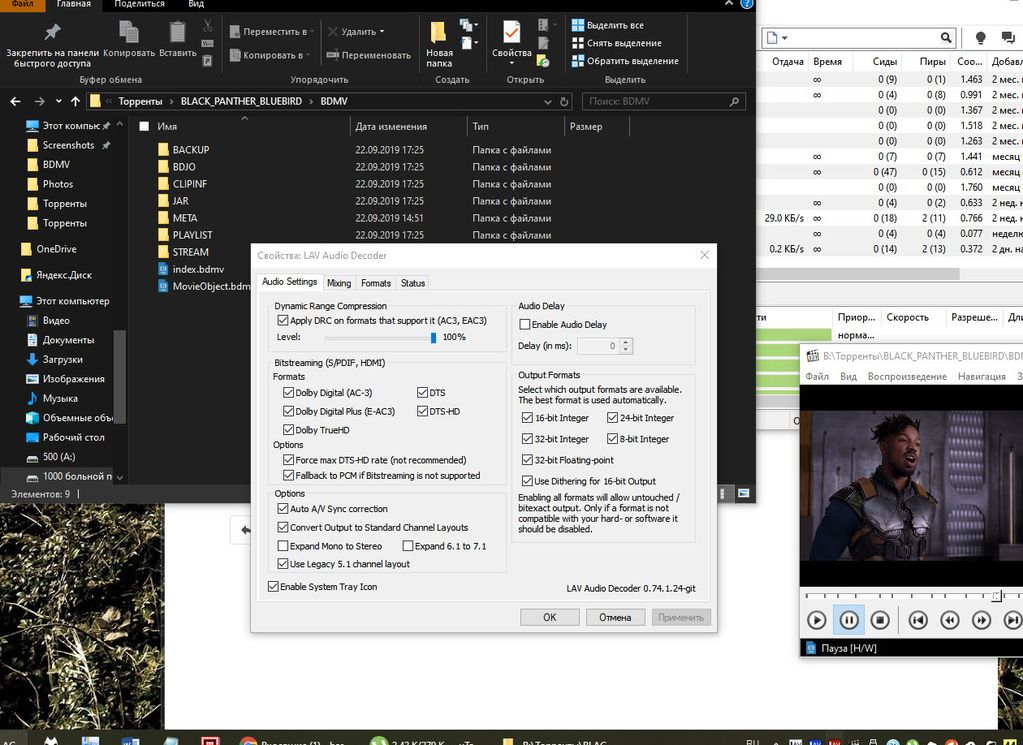Click the Properties icon in Explorer ribbon
Image resolution: width=1023 pixels, height=745 pixels.
pos(511,33)
